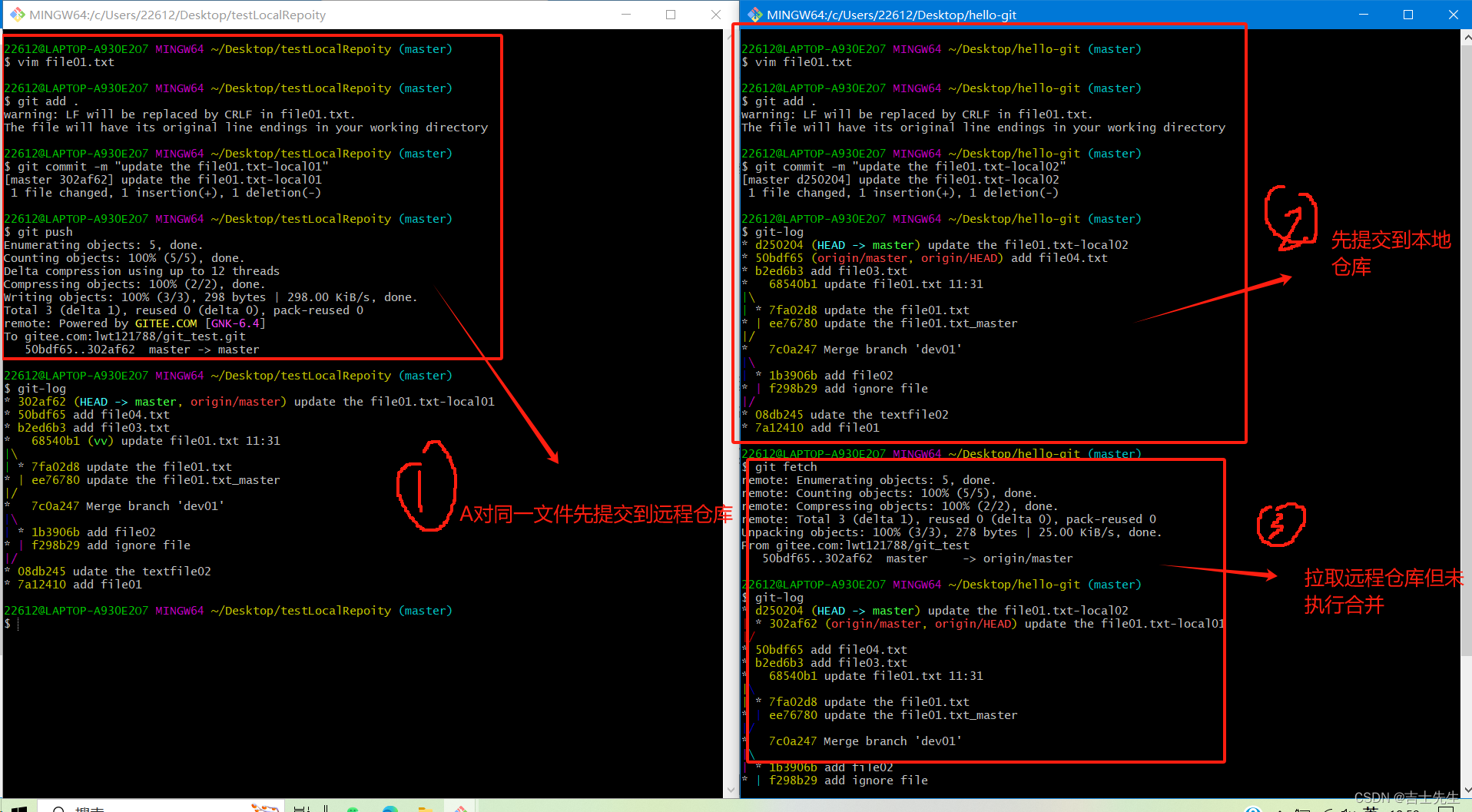Click "Delta compression using up to 12 threads" line
The image size is (1472, 812).
(142, 271)
